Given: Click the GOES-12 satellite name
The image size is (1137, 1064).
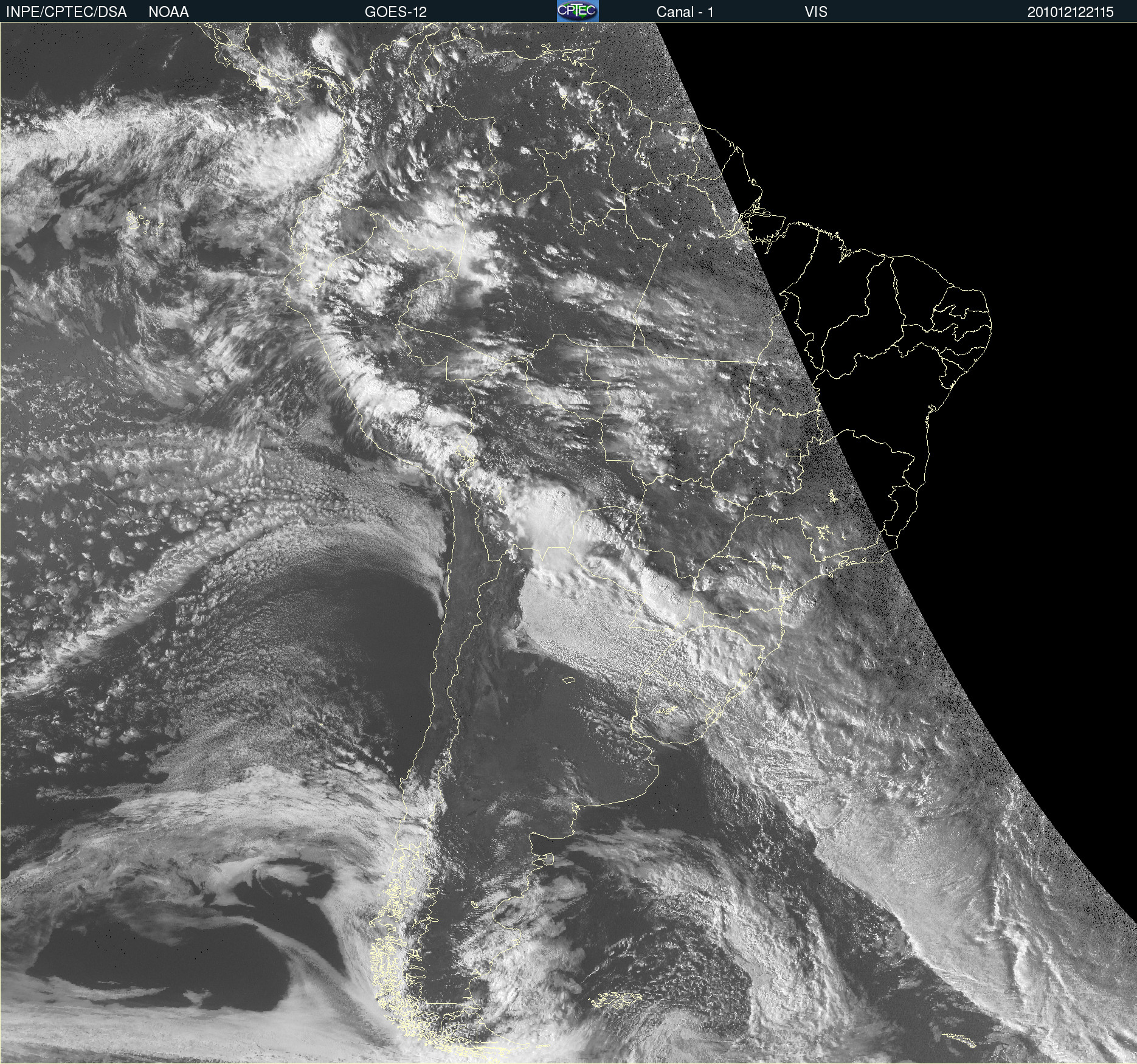Looking at the screenshot, I should tap(396, 12).
